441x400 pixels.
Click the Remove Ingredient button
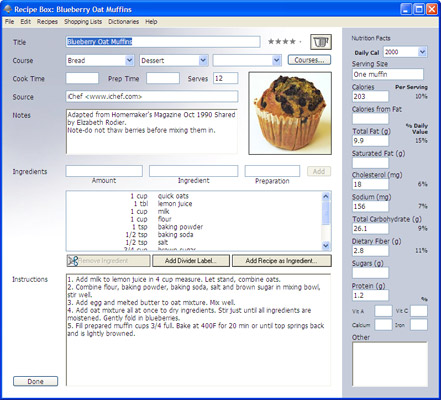click(109, 261)
